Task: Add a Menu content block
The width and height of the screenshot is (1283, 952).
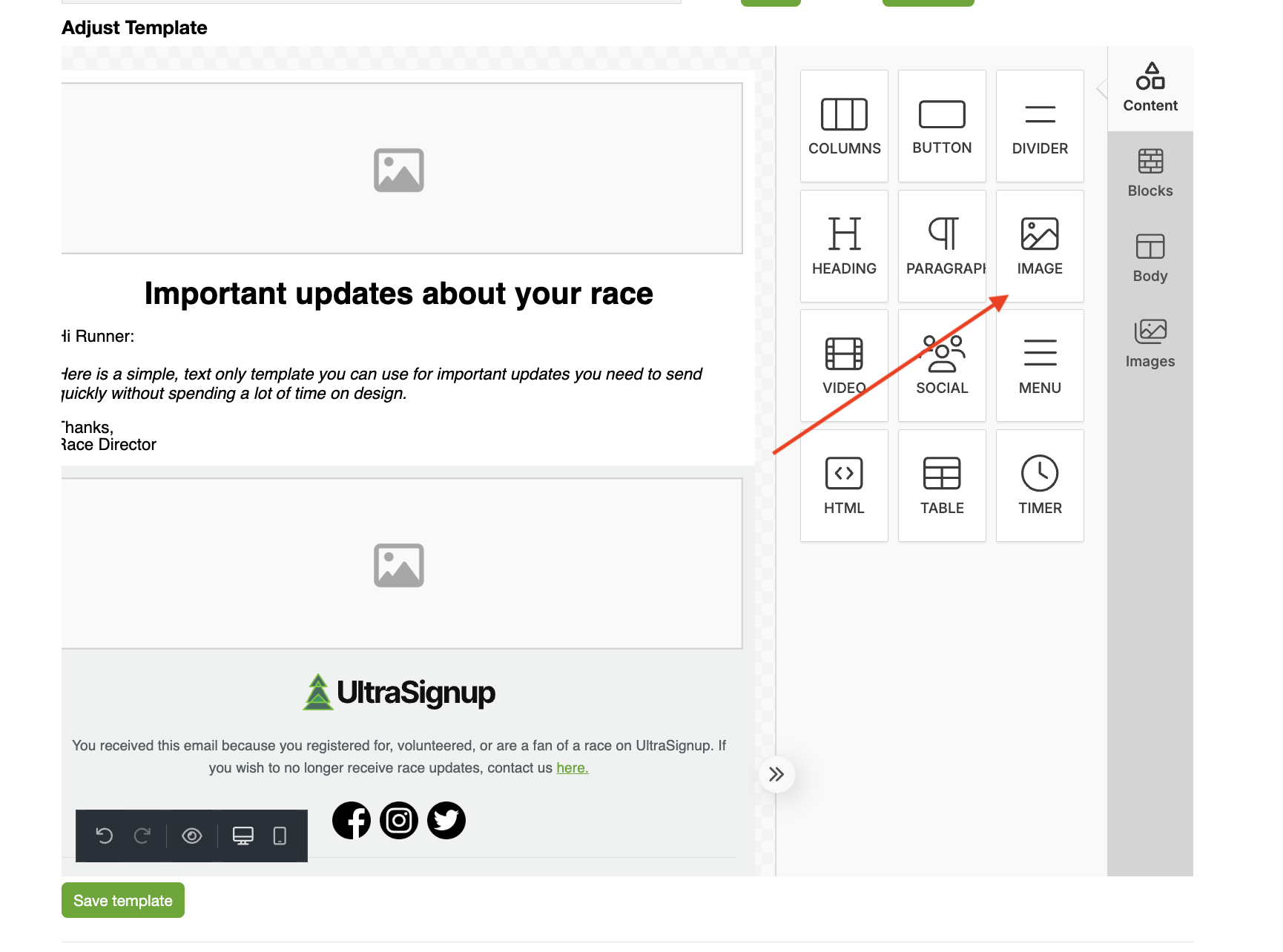Action: (x=1040, y=366)
